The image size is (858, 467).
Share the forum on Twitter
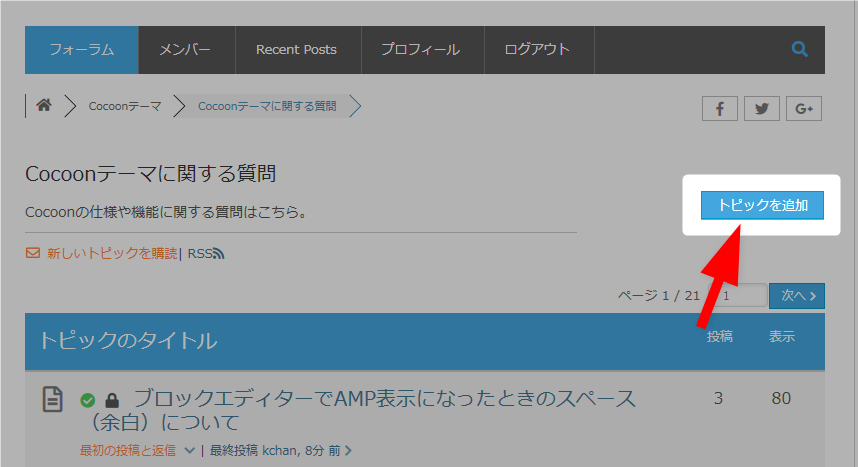click(x=761, y=108)
